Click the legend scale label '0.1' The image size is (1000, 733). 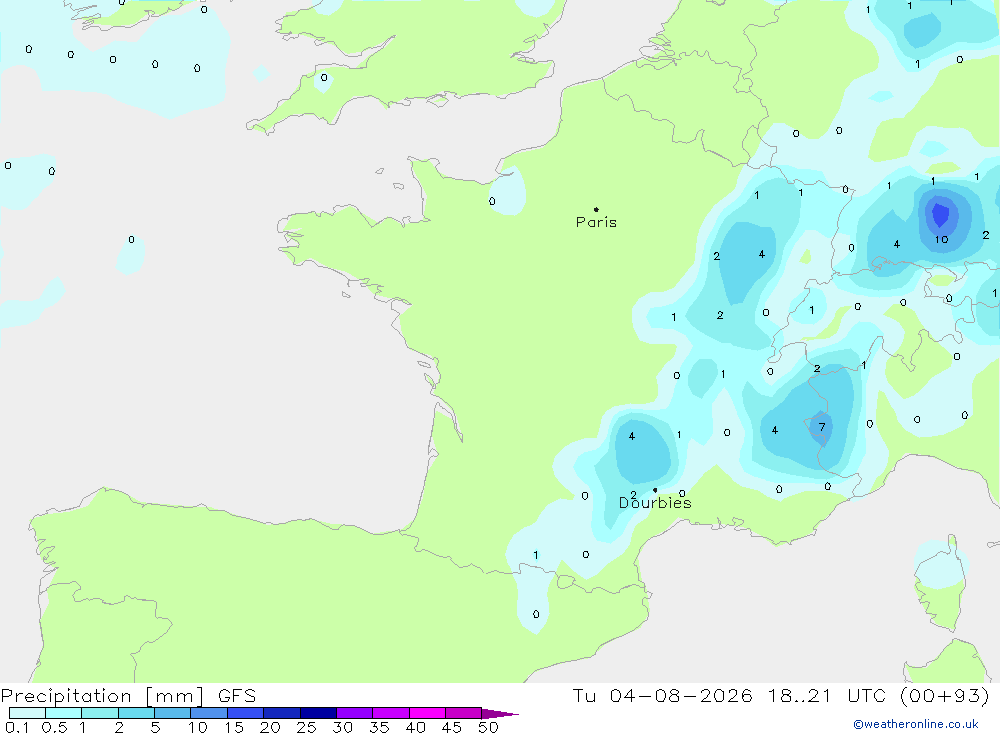17,727
